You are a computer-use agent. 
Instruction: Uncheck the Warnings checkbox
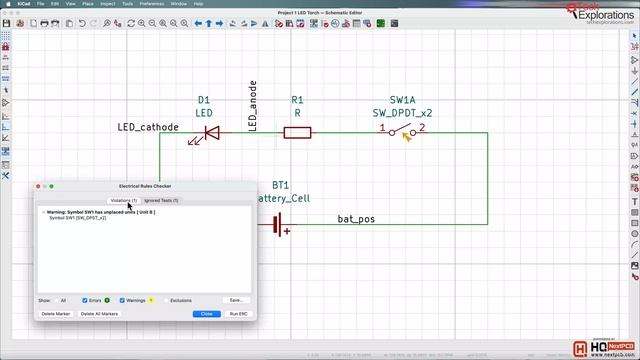pos(122,300)
